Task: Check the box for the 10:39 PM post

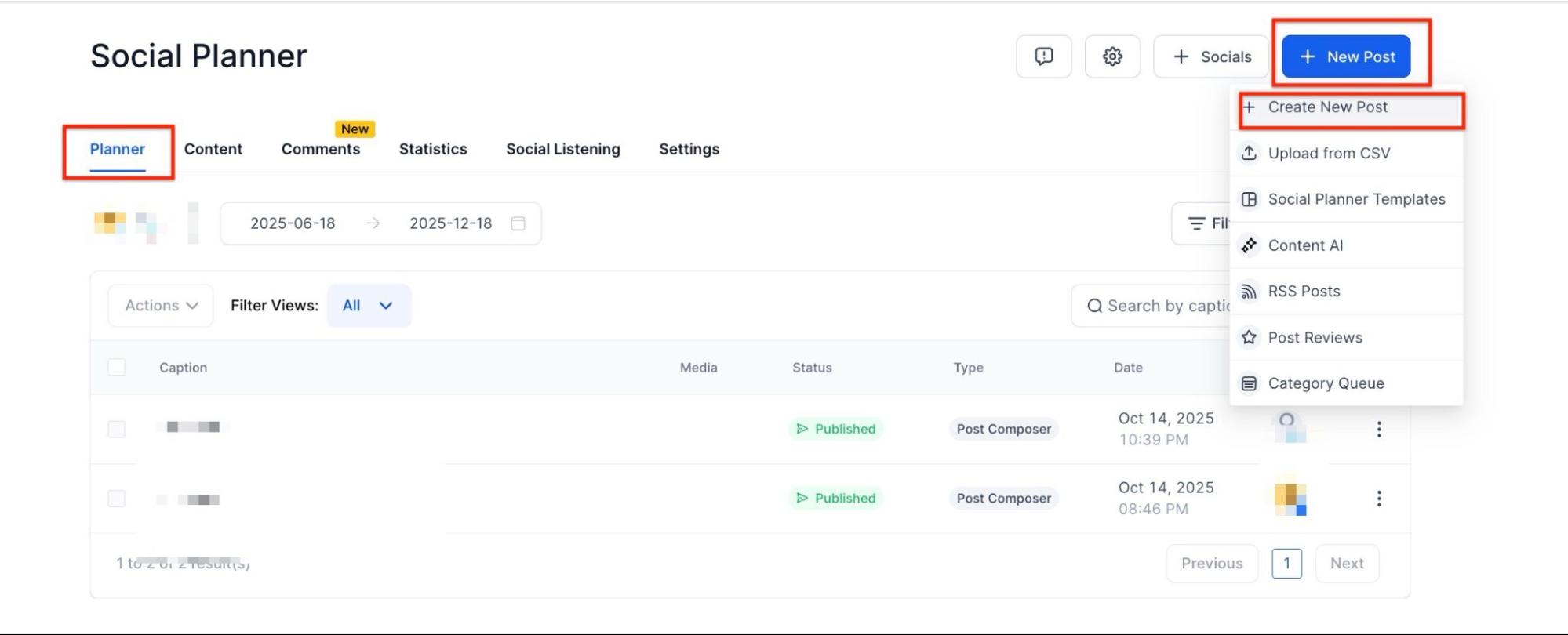Action: [117, 429]
